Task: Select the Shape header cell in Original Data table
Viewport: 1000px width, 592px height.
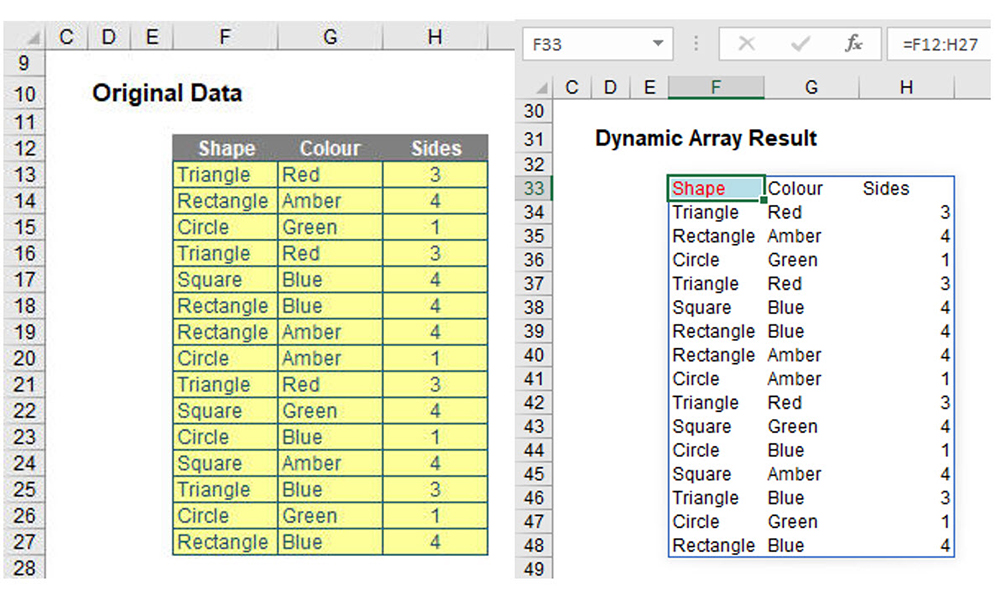Action: tap(225, 148)
